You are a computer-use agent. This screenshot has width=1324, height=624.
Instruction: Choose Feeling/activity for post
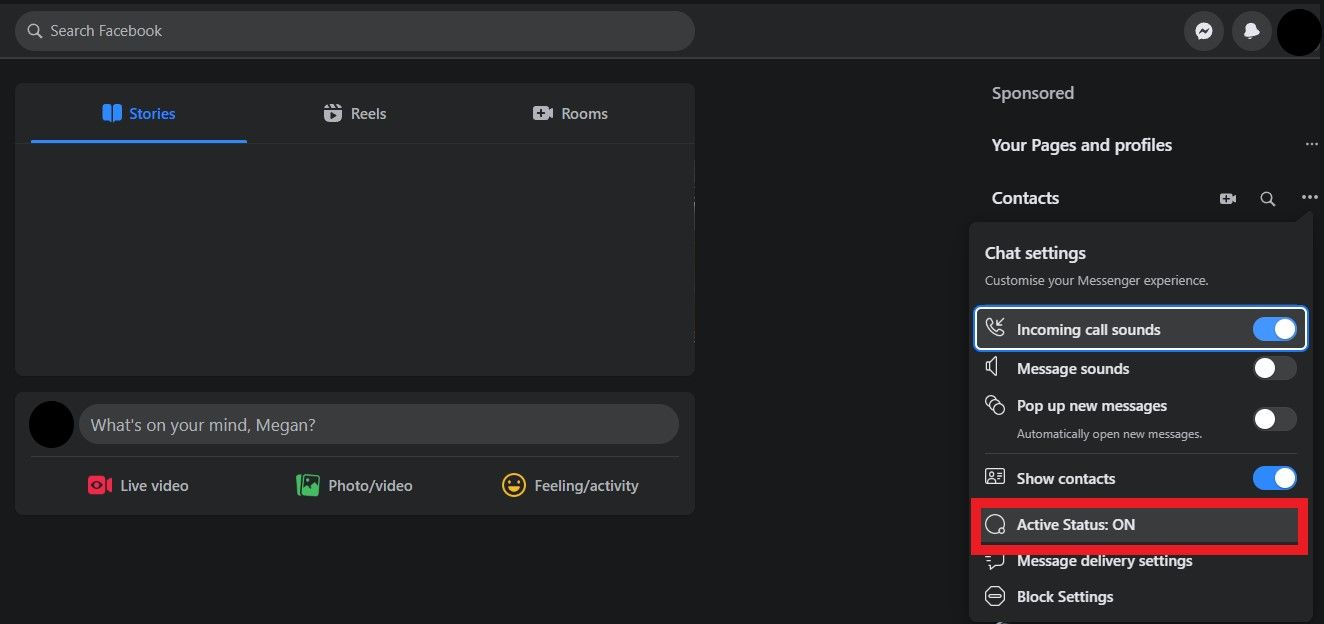(x=571, y=486)
